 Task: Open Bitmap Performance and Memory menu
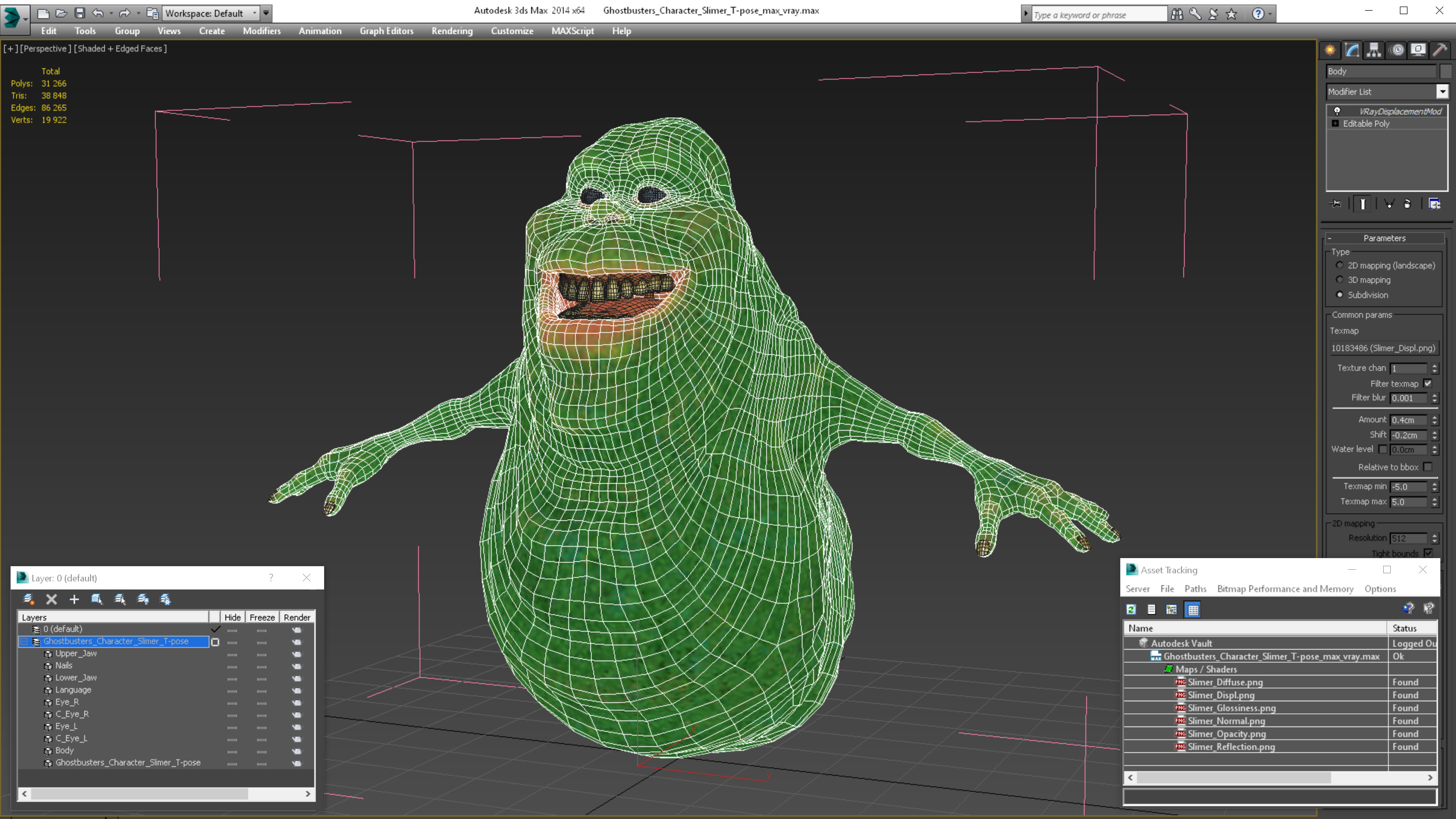point(1285,588)
